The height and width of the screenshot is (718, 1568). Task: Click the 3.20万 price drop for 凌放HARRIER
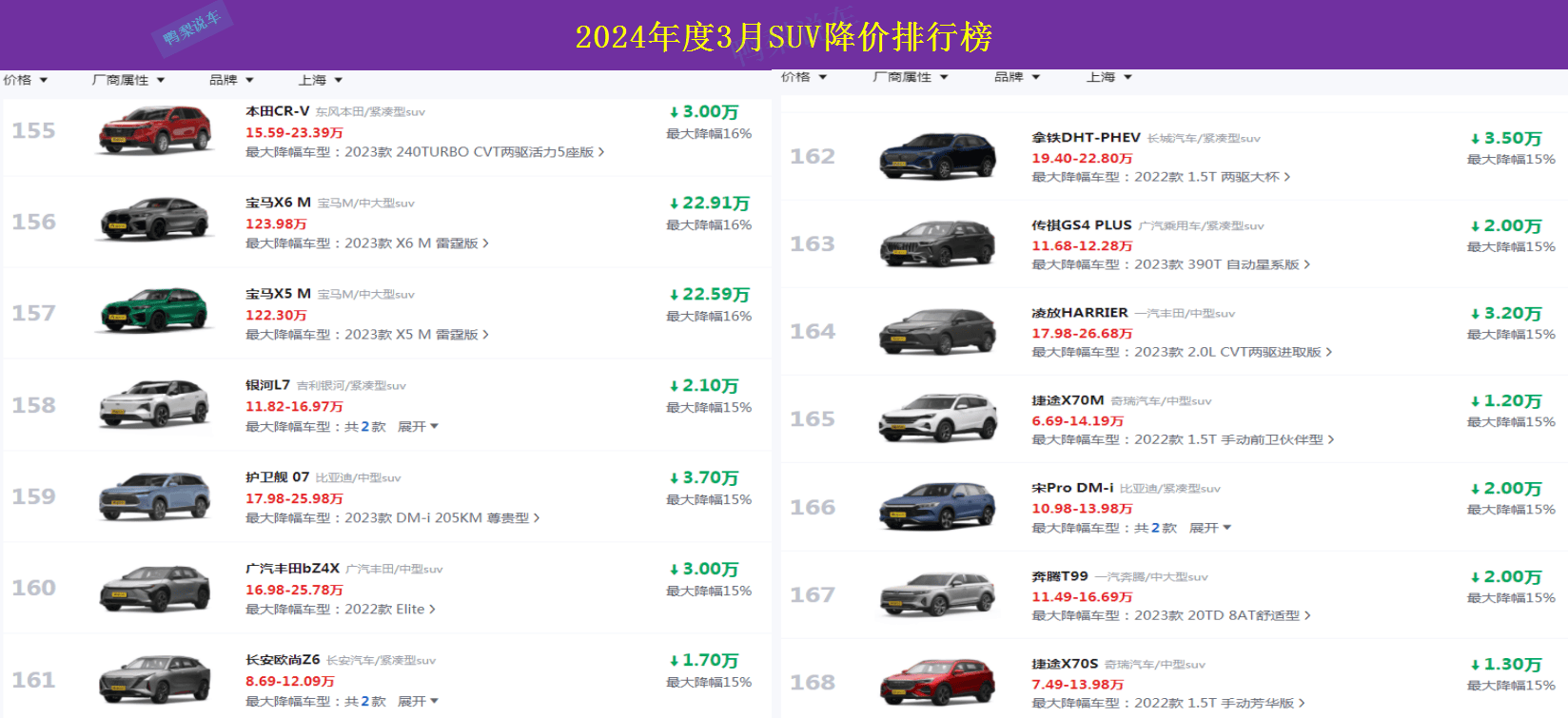(1506, 314)
